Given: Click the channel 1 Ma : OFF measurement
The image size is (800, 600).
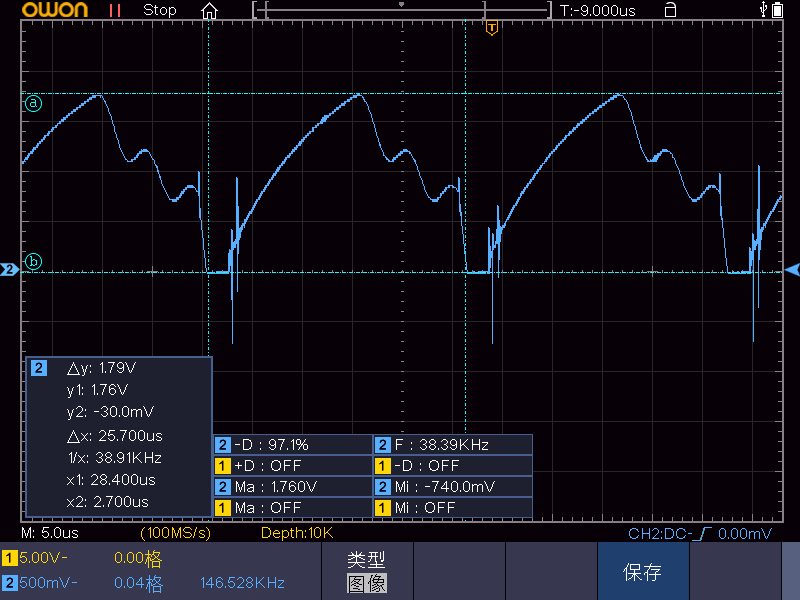Looking at the screenshot, I should (x=293, y=508).
